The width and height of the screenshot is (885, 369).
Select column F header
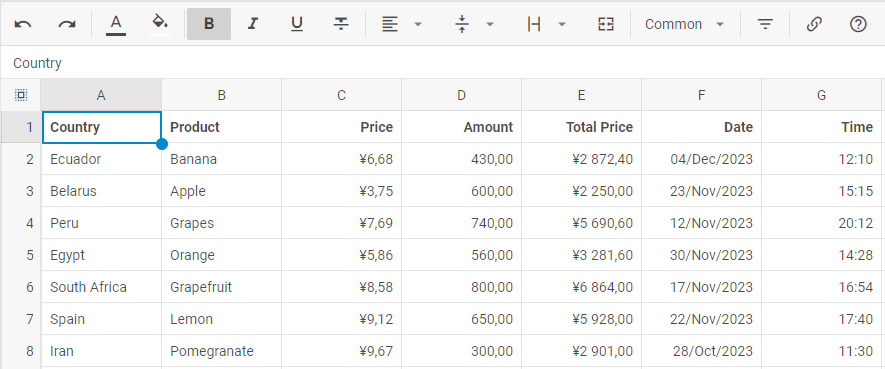[x=702, y=95]
